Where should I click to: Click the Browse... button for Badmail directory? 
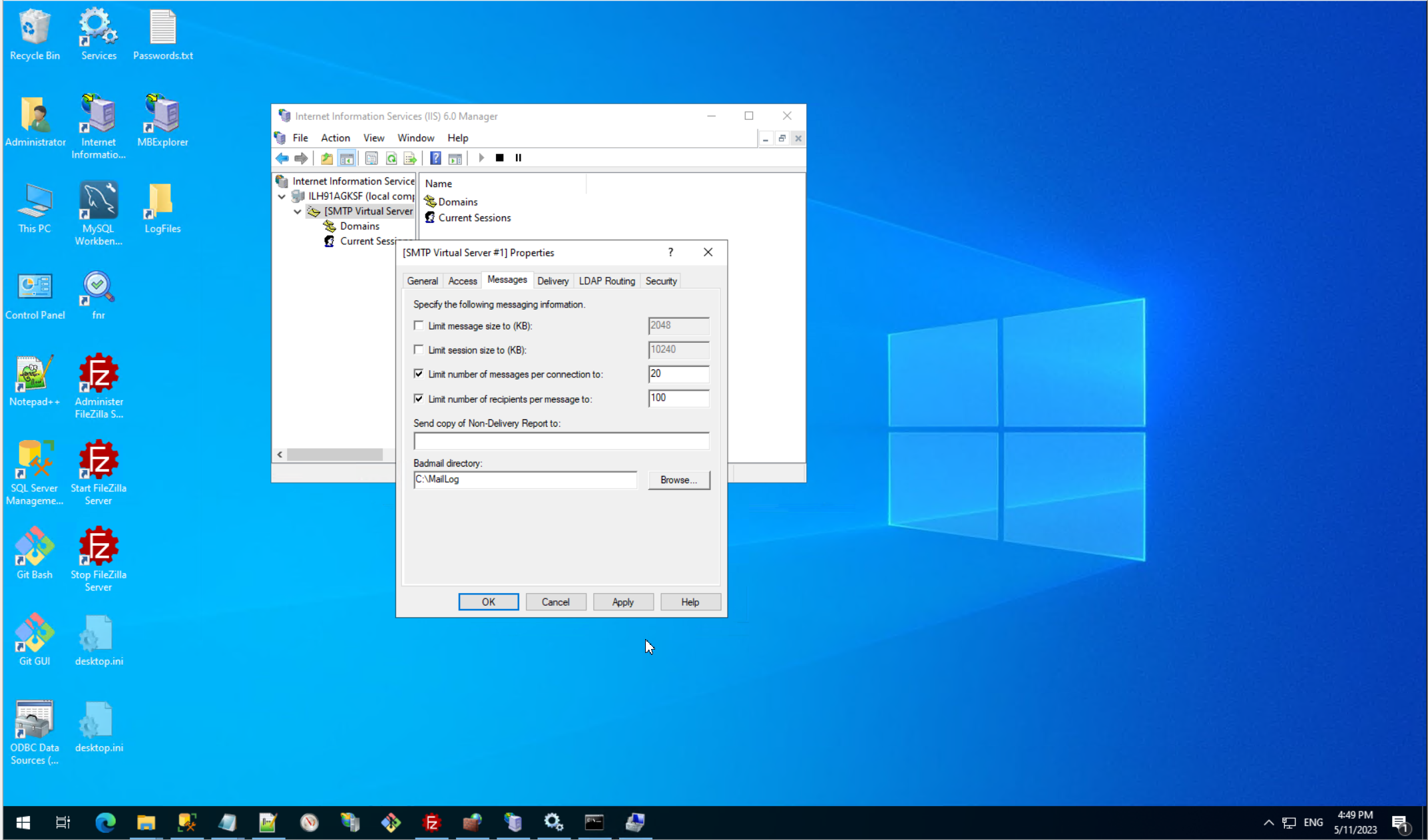pos(678,480)
